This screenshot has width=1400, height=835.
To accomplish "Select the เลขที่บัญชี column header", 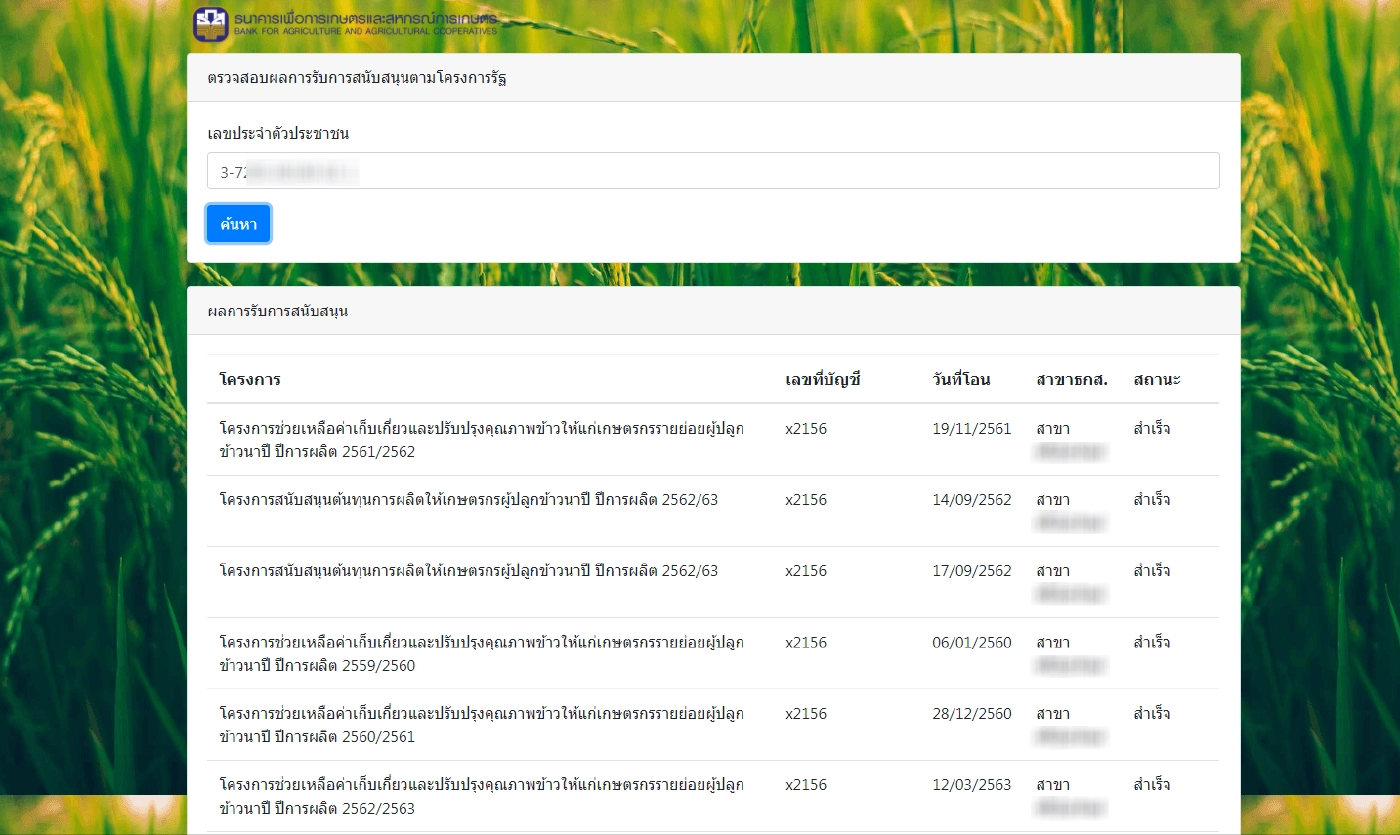I will coord(823,380).
